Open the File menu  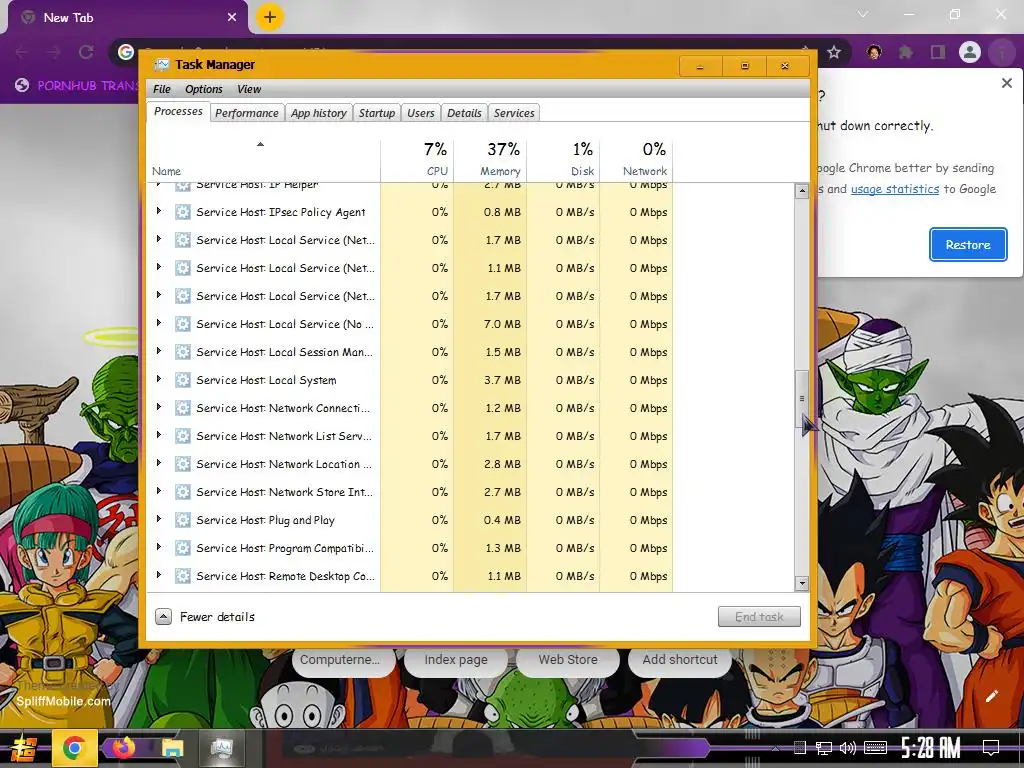[x=161, y=89]
